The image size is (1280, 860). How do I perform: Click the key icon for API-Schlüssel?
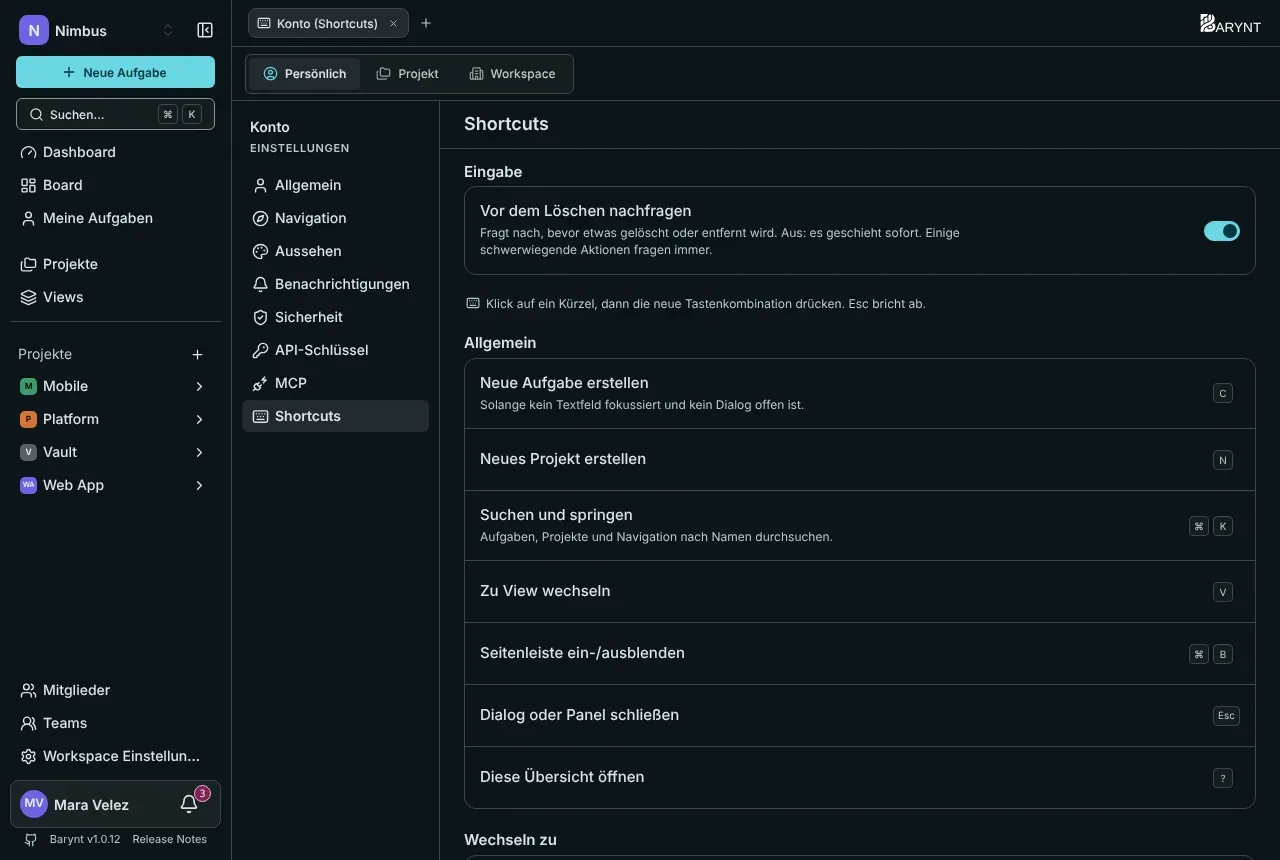pyautogui.click(x=260, y=350)
